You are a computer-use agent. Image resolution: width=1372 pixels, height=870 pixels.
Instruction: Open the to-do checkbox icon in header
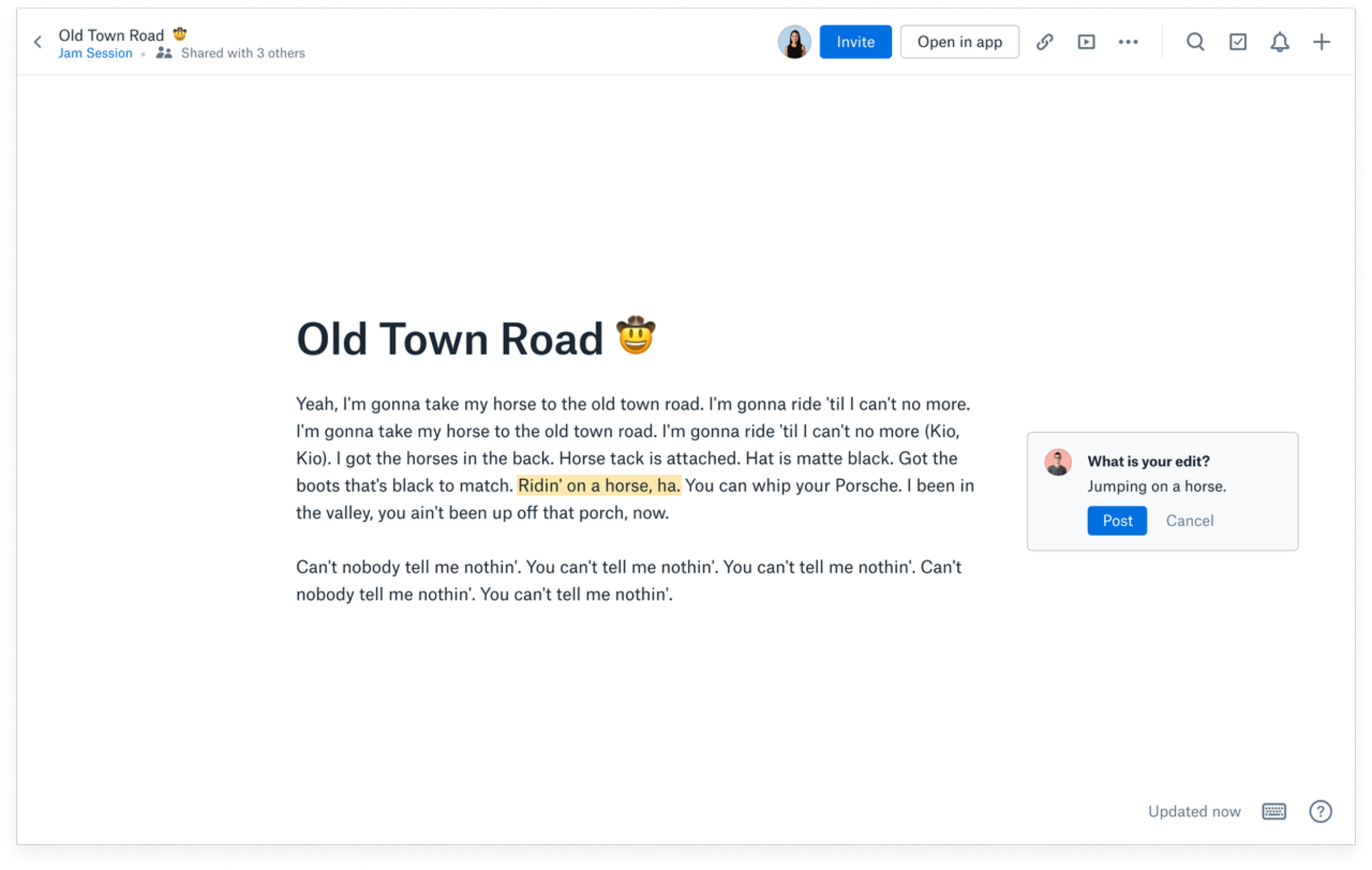coord(1238,42)
